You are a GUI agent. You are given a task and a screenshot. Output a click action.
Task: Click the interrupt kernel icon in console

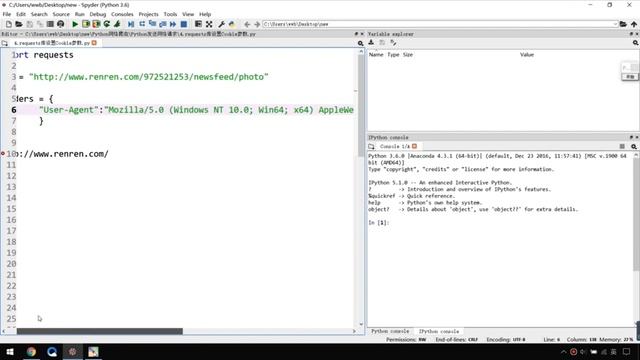pos(622,146)
